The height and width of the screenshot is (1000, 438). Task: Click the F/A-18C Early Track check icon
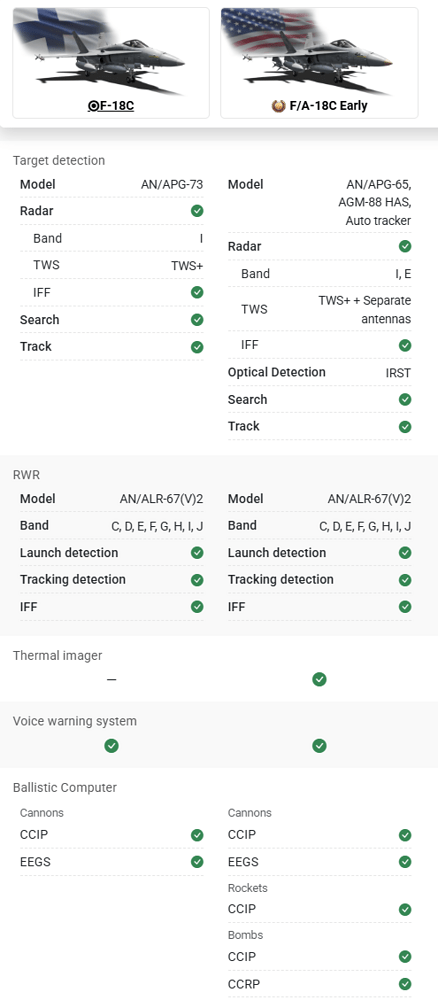(x=405, y=427)
